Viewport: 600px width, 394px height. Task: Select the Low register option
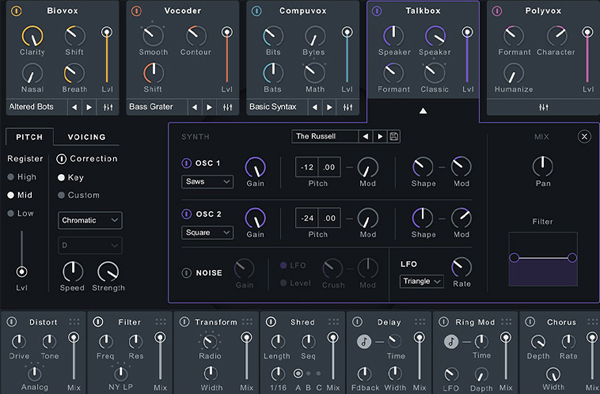point(21,213)
